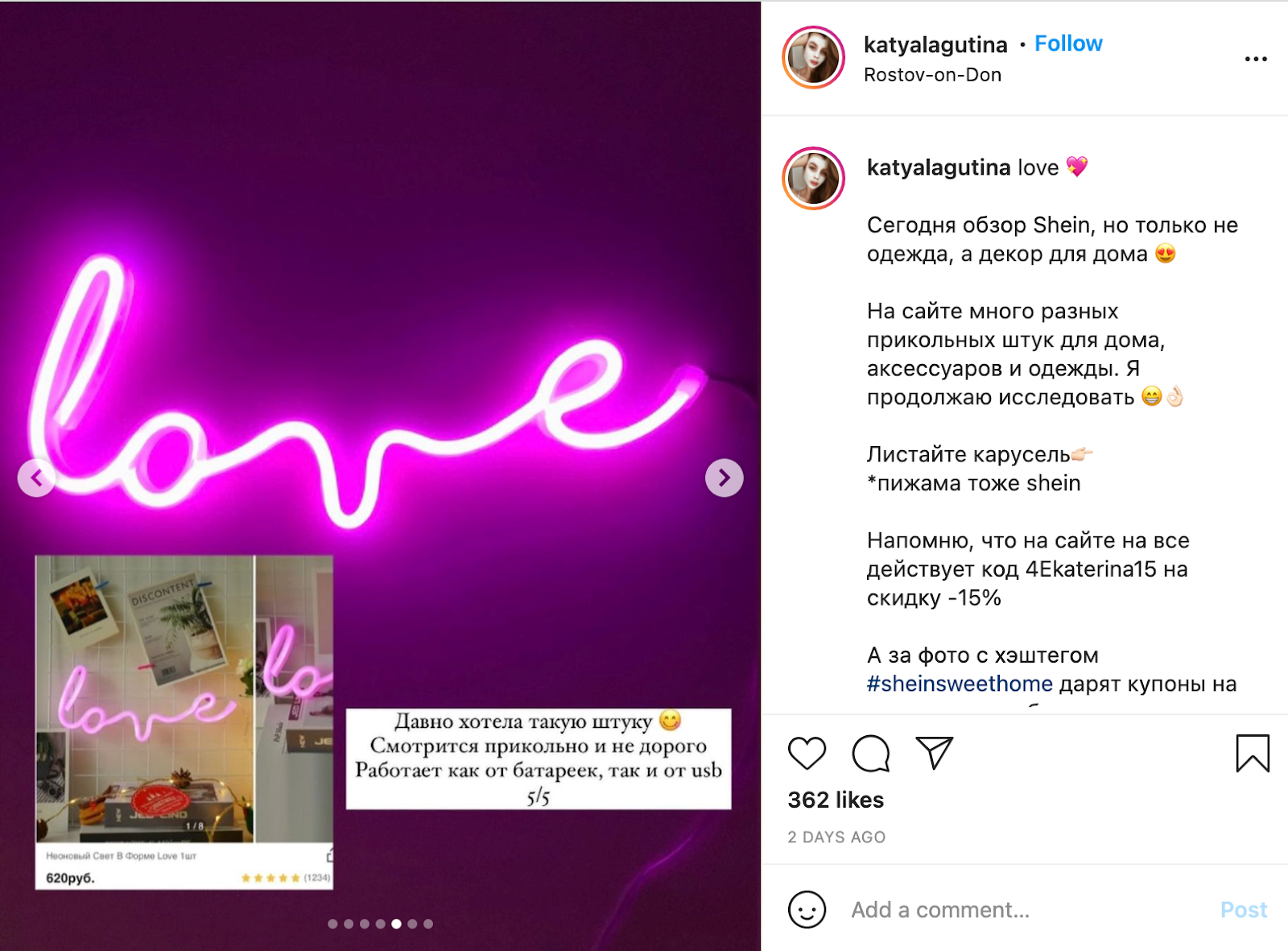Go to previous carousel photo

pos(36,478)
